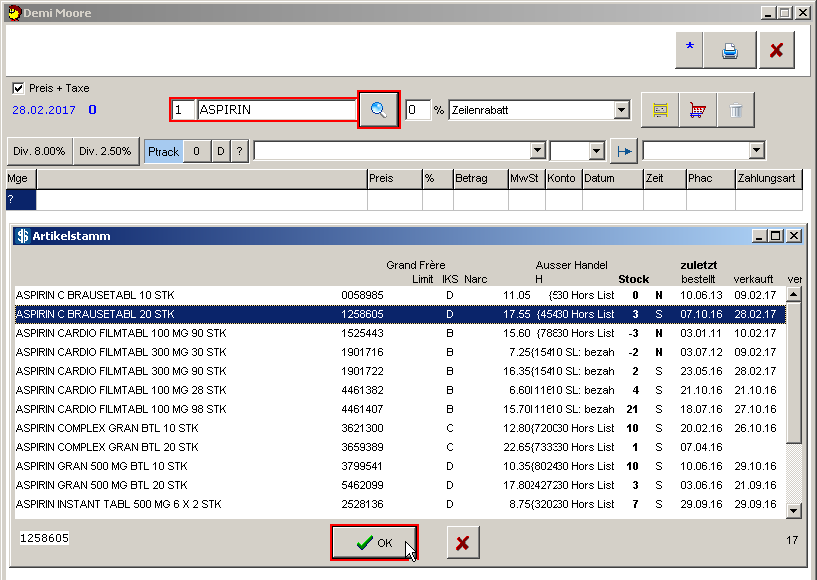Click the Betrag column header
The height and width of the screenshot is (580, 817).
481,179
